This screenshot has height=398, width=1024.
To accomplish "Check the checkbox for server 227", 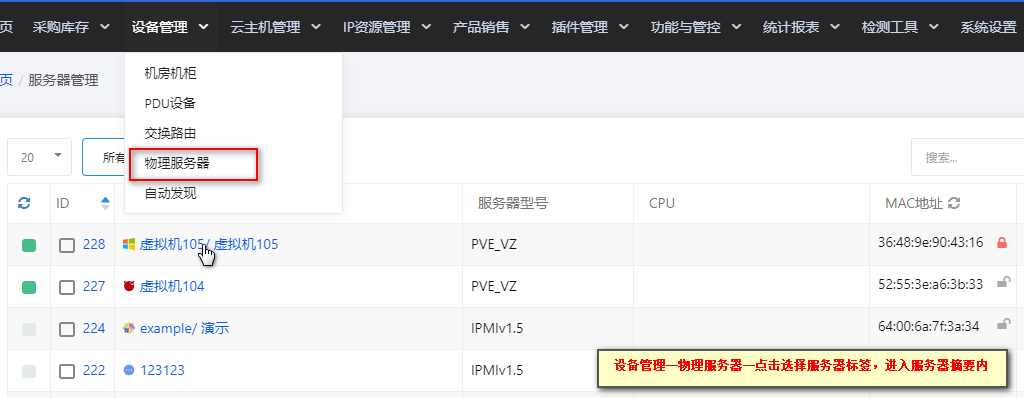I will pos(67,287).
